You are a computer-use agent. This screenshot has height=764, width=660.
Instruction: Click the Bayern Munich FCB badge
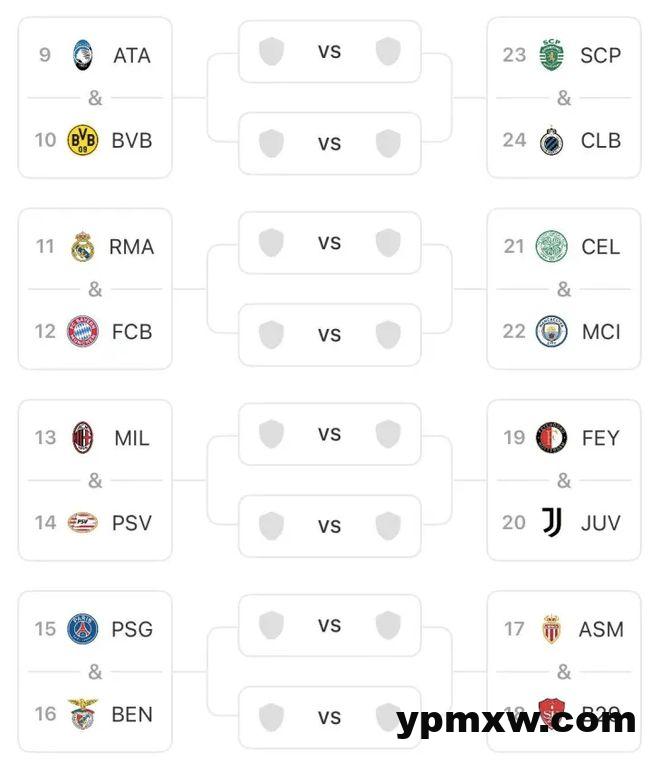[x=83, y=331]
